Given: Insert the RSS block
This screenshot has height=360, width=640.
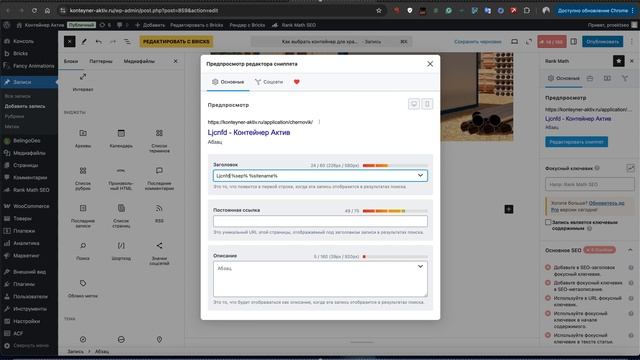Looking at the screenshot, I should coord(159,213).
